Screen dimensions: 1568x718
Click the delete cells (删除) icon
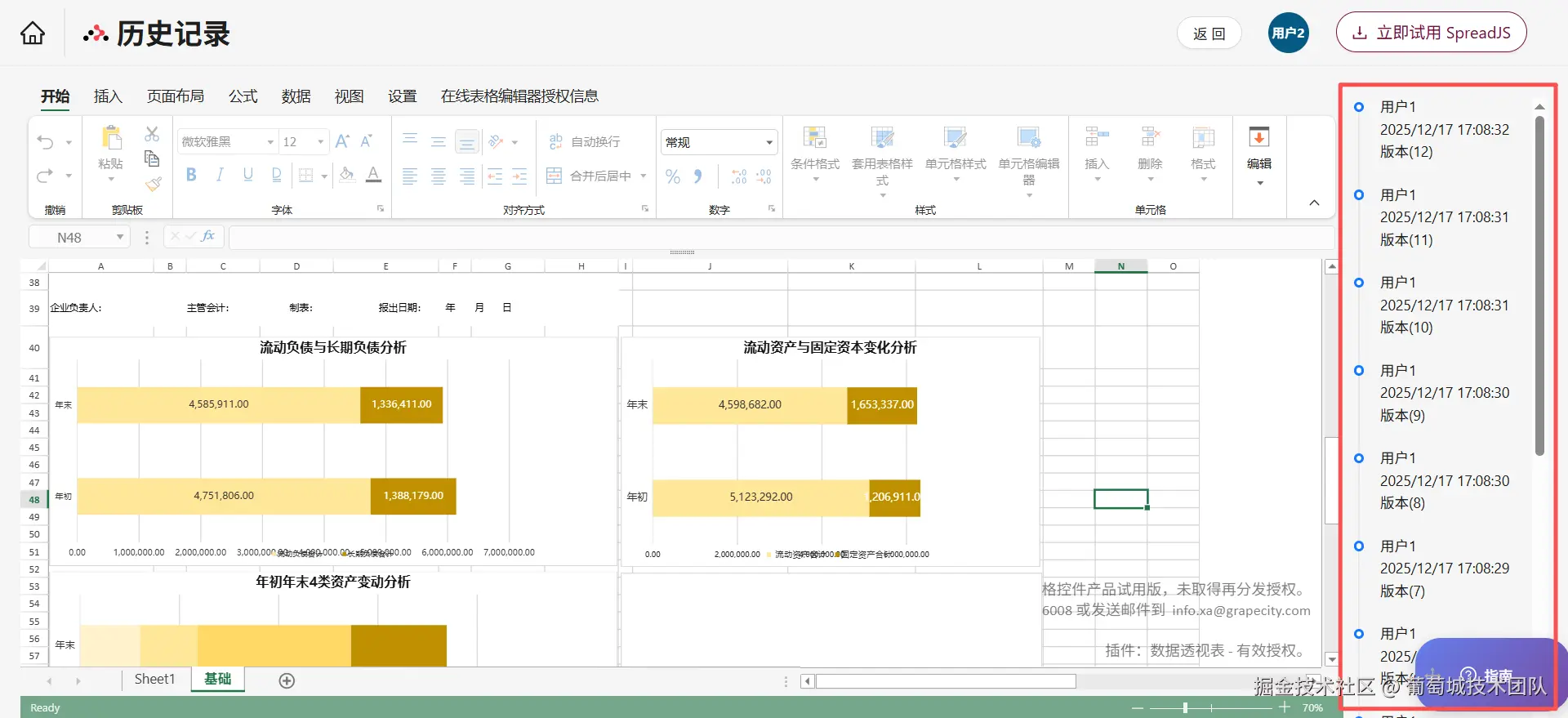coord(1150,136)
